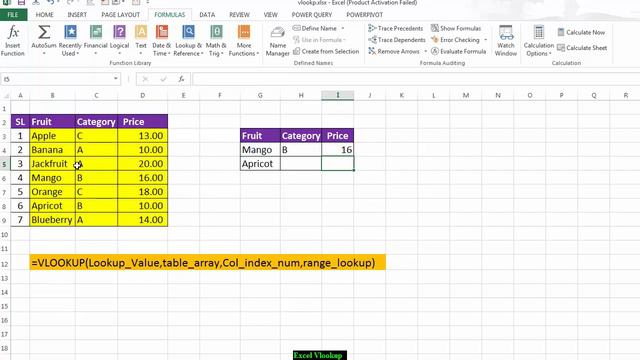
Task: Expand Define Name dropdown arrow
Action: click(x=343, y=28)
